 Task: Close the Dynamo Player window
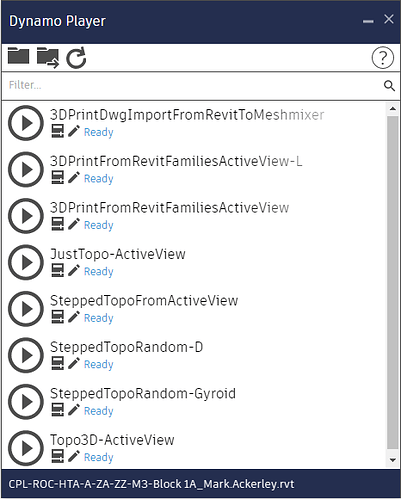(x=389, y=19)
